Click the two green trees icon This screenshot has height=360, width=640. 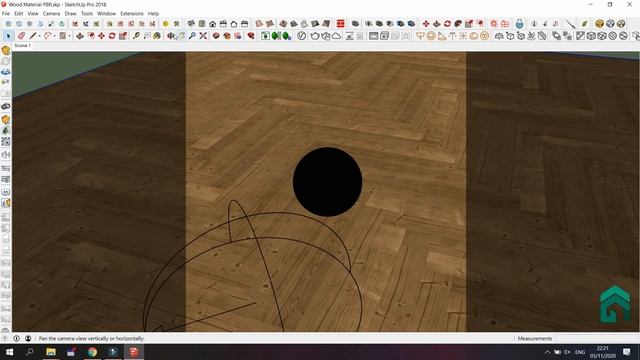[x=277, y=36]
